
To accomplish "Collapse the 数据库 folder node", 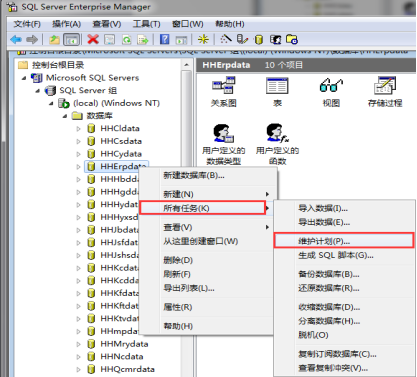I will [x=65, y=116].
